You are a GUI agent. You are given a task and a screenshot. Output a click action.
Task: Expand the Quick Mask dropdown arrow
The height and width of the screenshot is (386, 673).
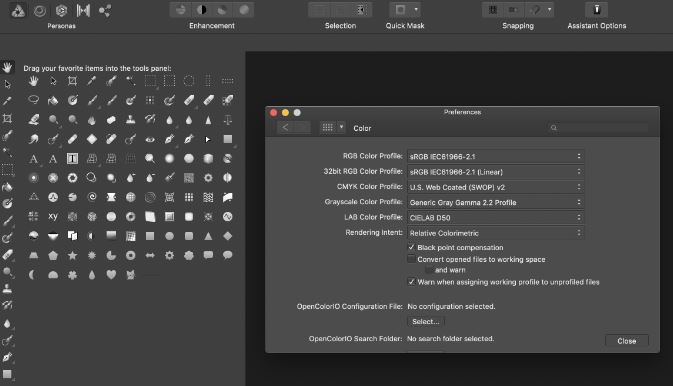[x=416, y=9]
